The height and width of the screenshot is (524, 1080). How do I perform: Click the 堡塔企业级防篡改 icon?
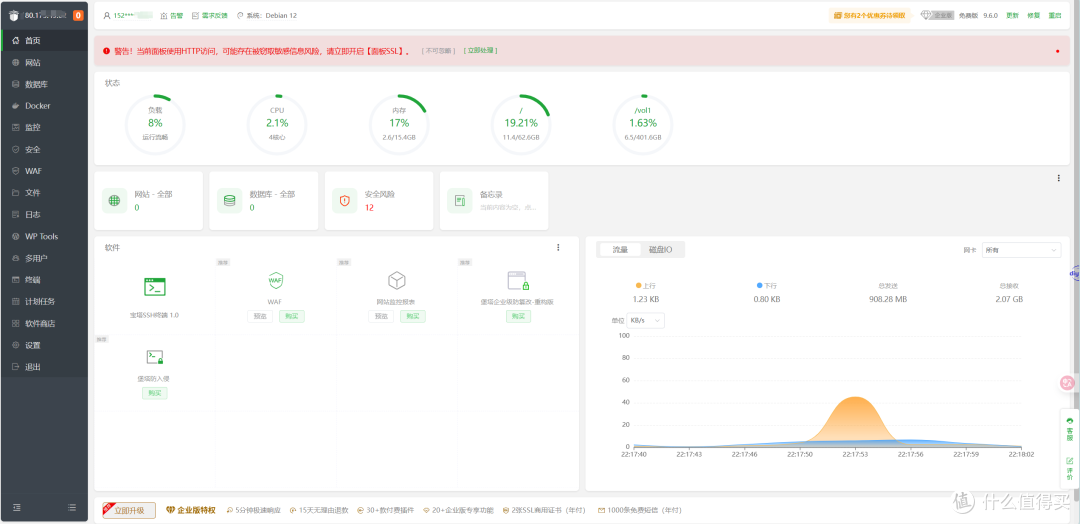[517, 280]
